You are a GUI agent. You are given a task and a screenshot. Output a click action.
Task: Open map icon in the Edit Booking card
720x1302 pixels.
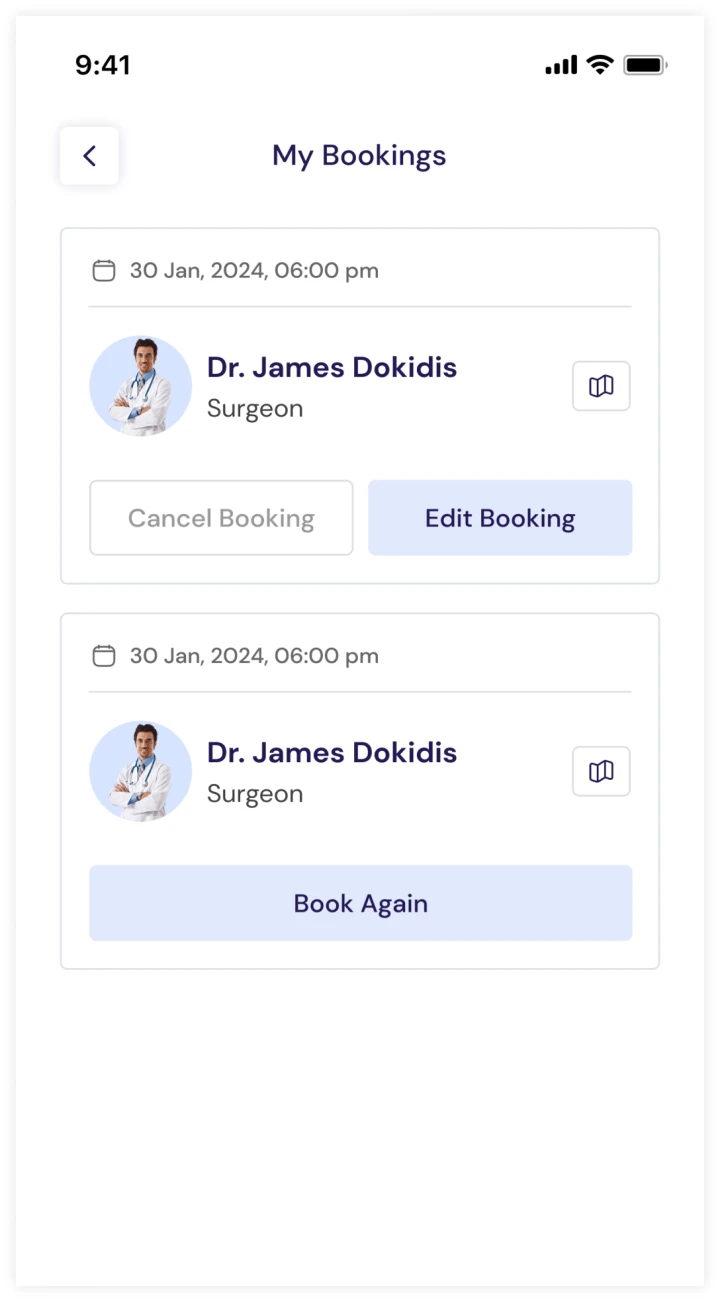601,386
